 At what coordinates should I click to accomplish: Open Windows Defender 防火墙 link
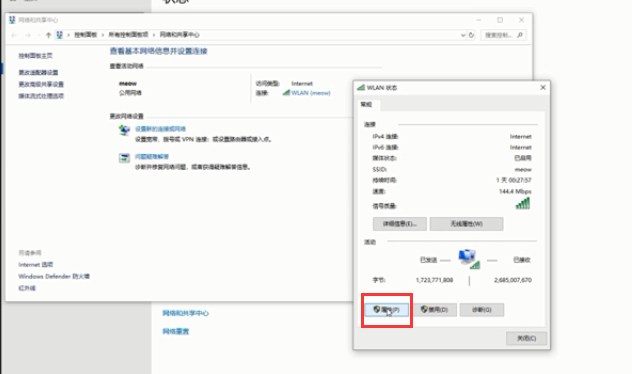coord(54,276)
